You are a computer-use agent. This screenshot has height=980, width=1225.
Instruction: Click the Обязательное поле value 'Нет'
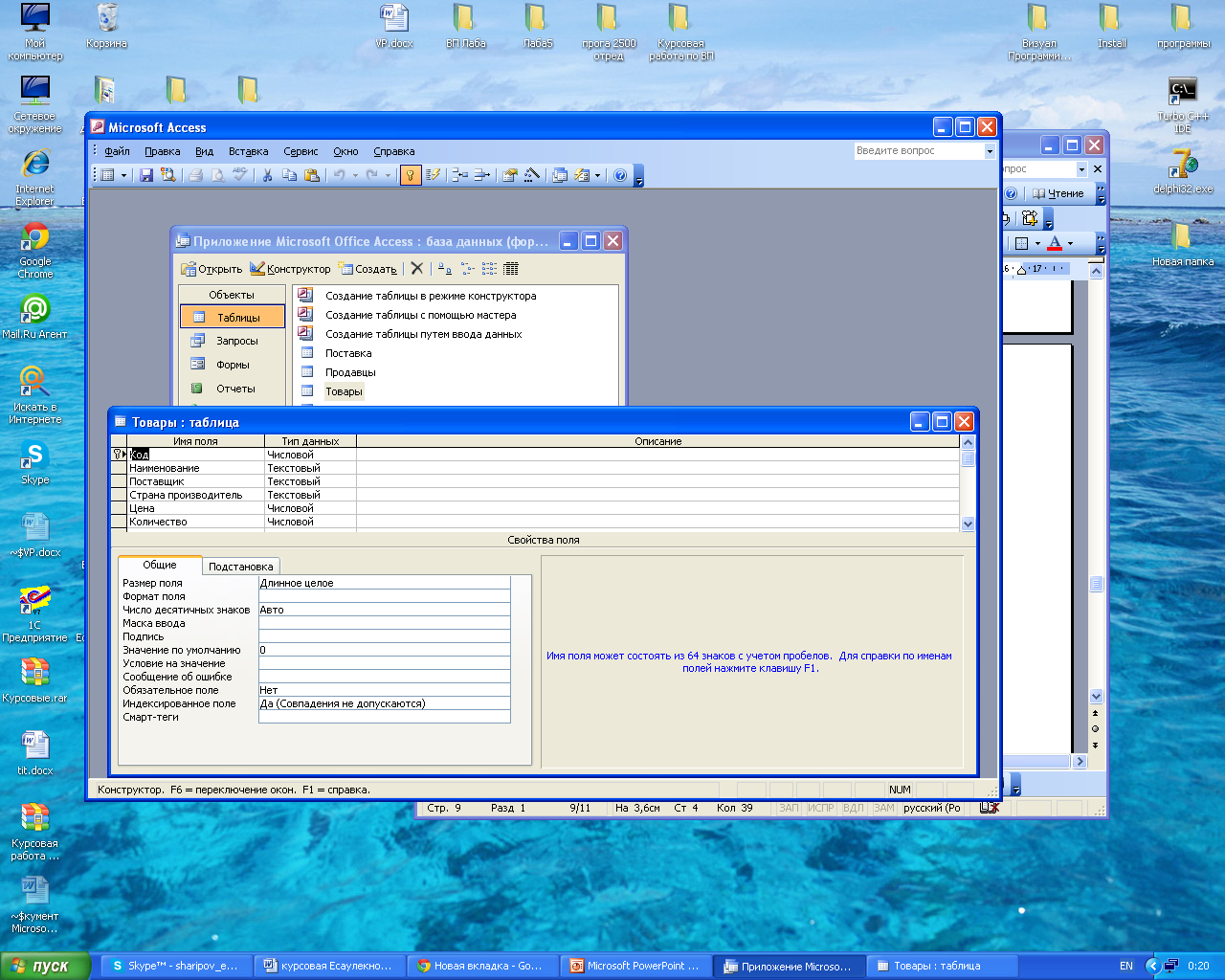[384, 690]
